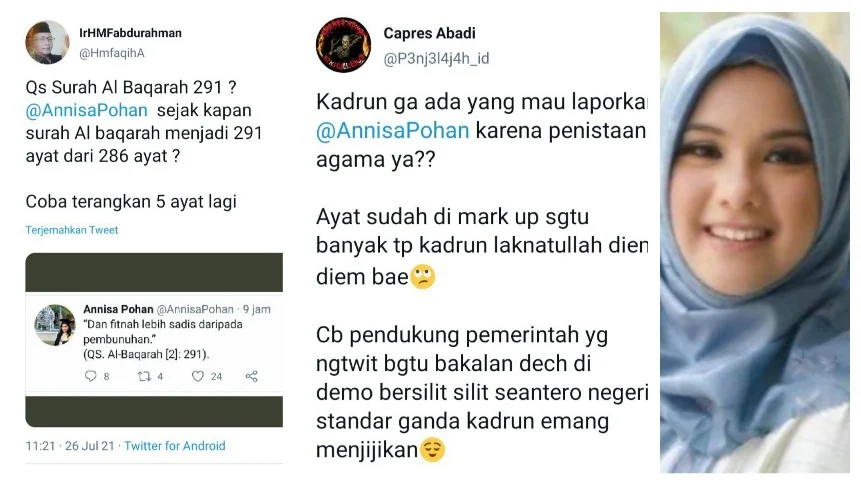Click the retweet icon with 4 count

point(144,376)
